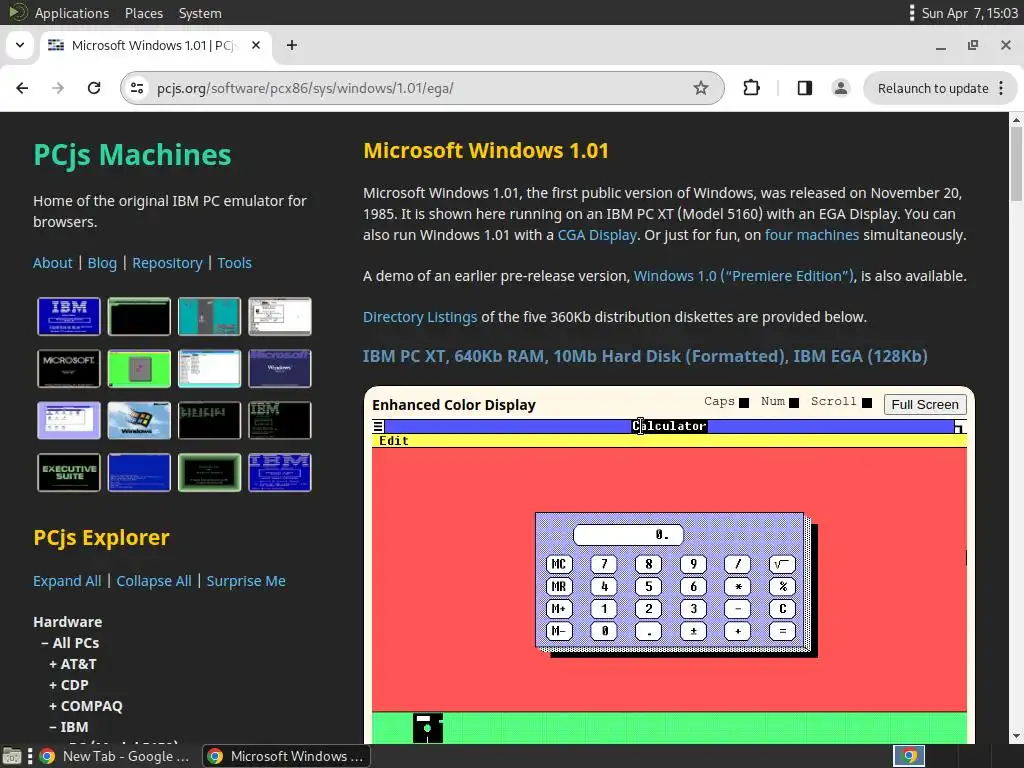
Task: Click the calculator multiply key
Action: 738,586
